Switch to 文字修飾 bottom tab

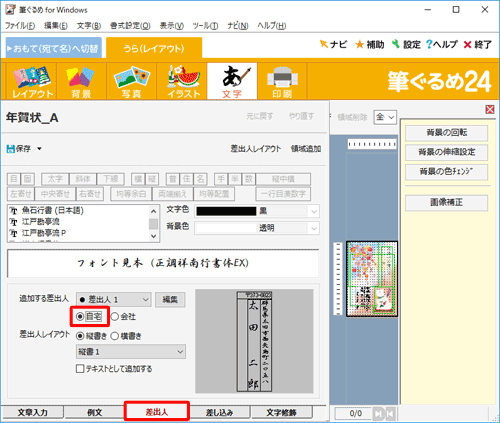282,412
